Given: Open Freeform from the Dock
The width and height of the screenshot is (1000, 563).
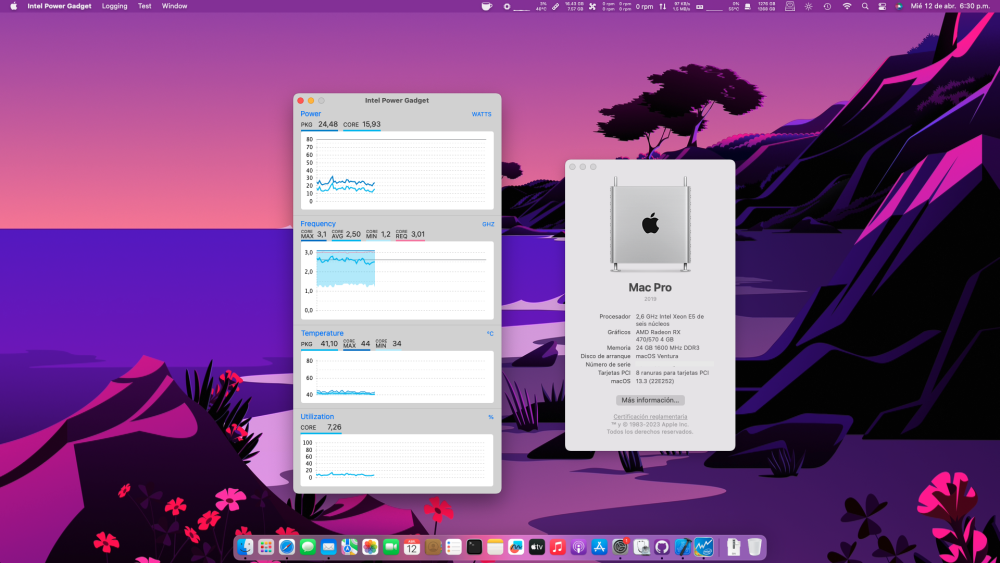Looking at the screenshot, I should (x=516, y=547).
